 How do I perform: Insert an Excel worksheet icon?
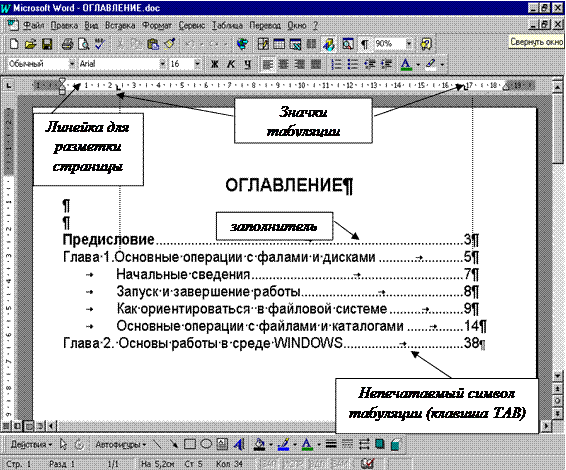295,44
